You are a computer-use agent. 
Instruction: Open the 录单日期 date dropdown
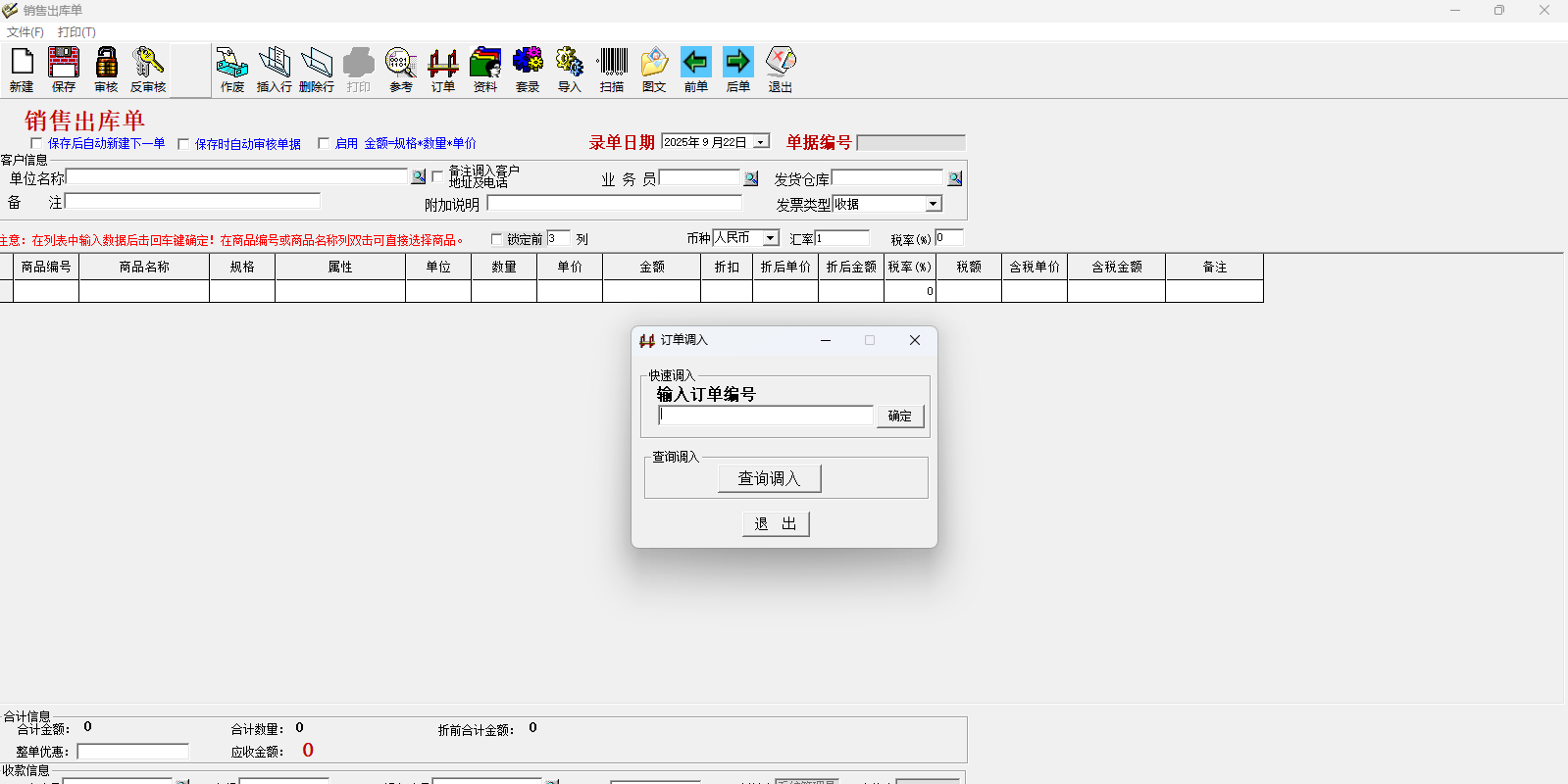761,142
